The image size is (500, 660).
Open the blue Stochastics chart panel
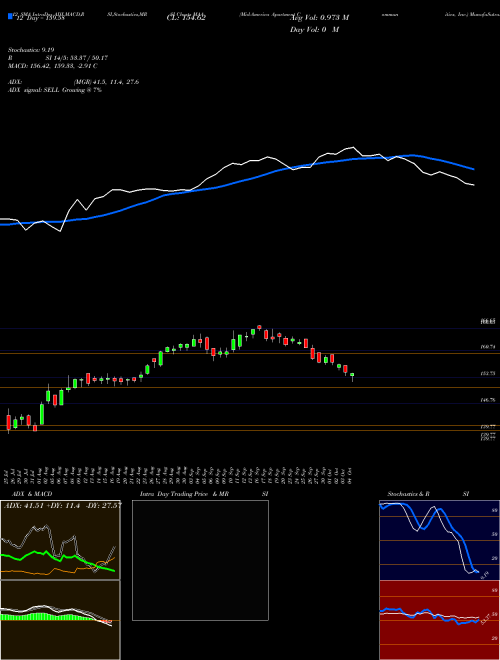(x=439, y=540)
